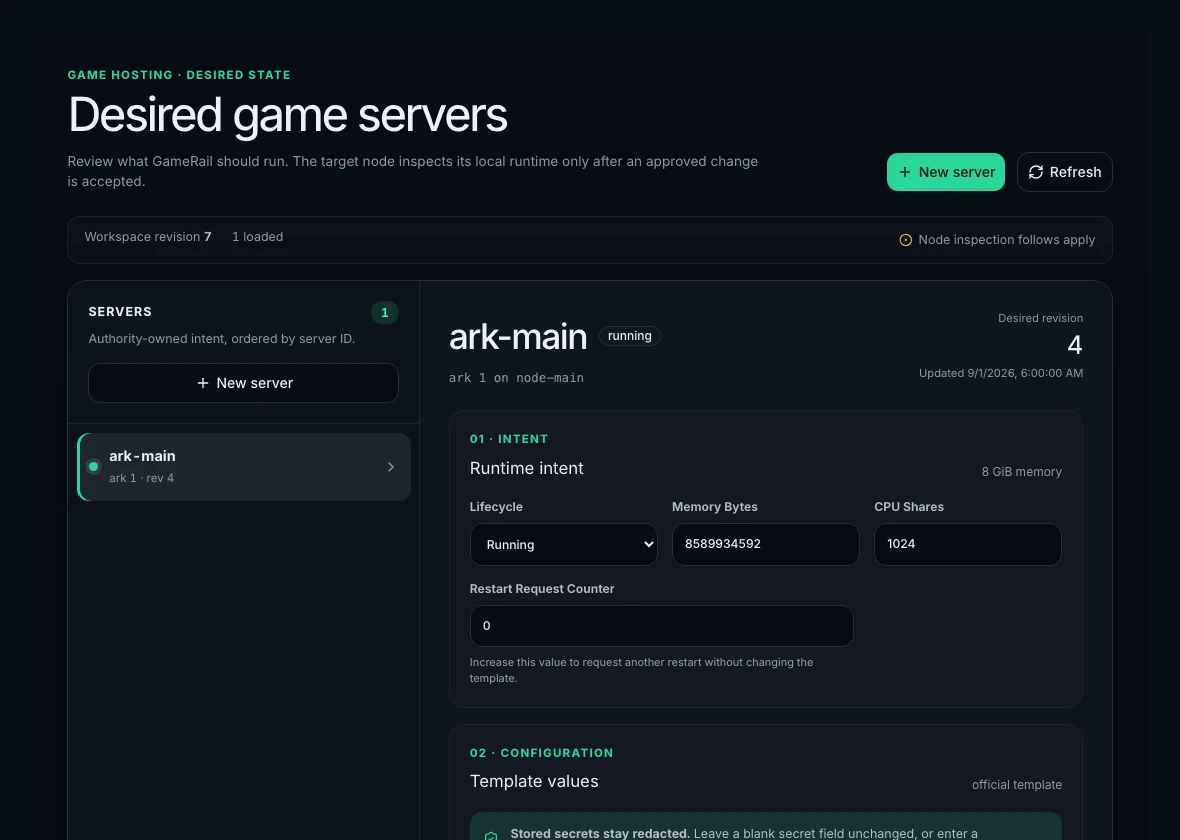The width and height of the screenshot is (1180, 840).
Task: Click the Authority-owned intent description text
Action: (221, 339)
